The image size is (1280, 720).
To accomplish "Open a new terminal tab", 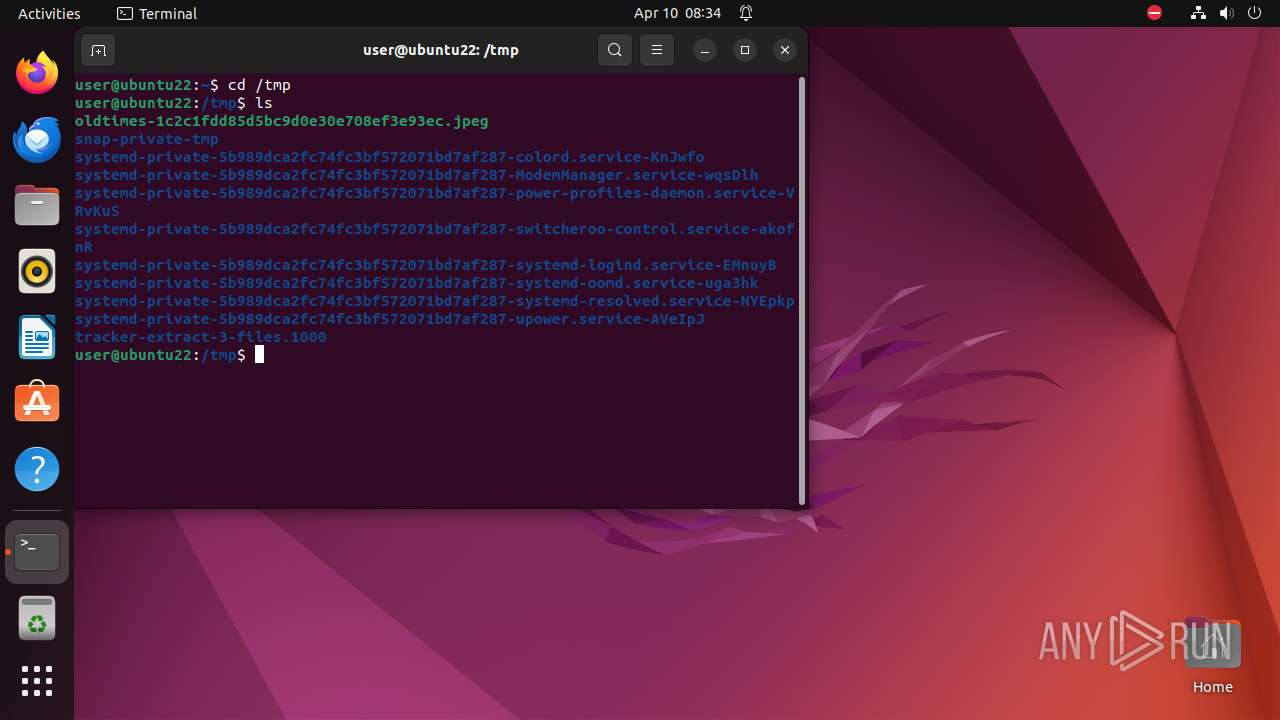I will 98,50.
